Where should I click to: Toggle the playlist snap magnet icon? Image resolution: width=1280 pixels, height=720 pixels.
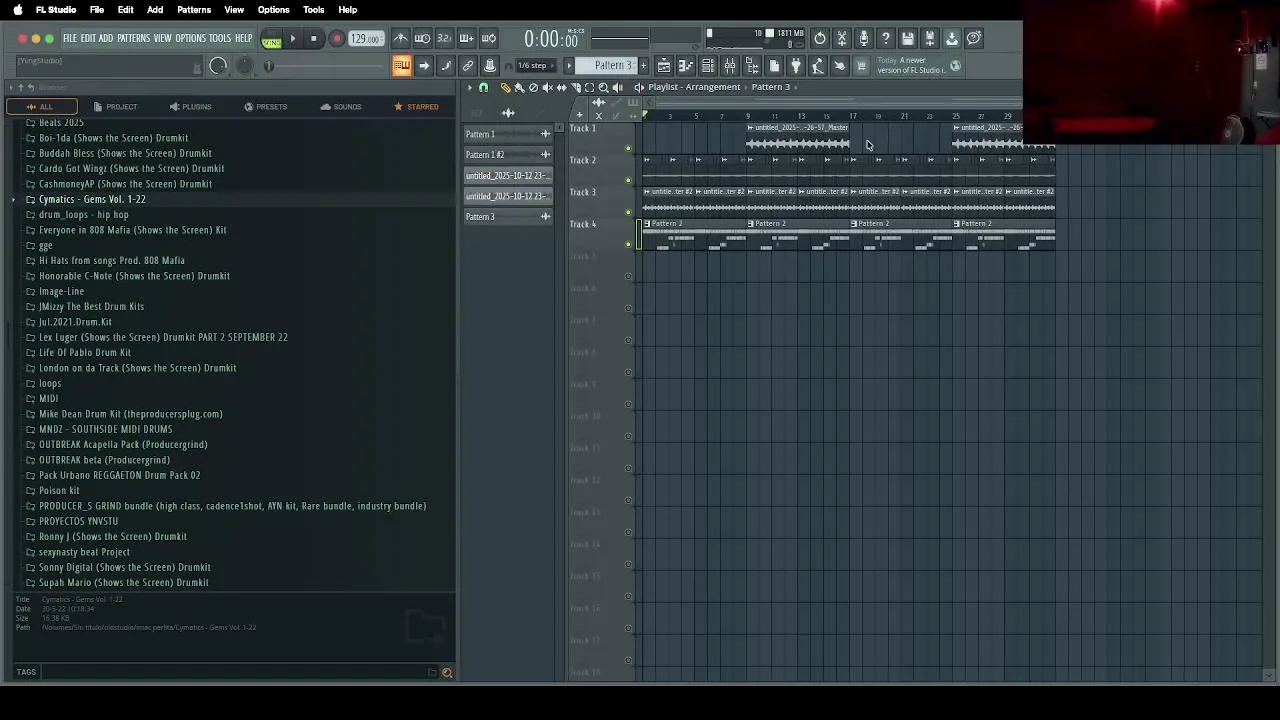[x=484, y=87]
